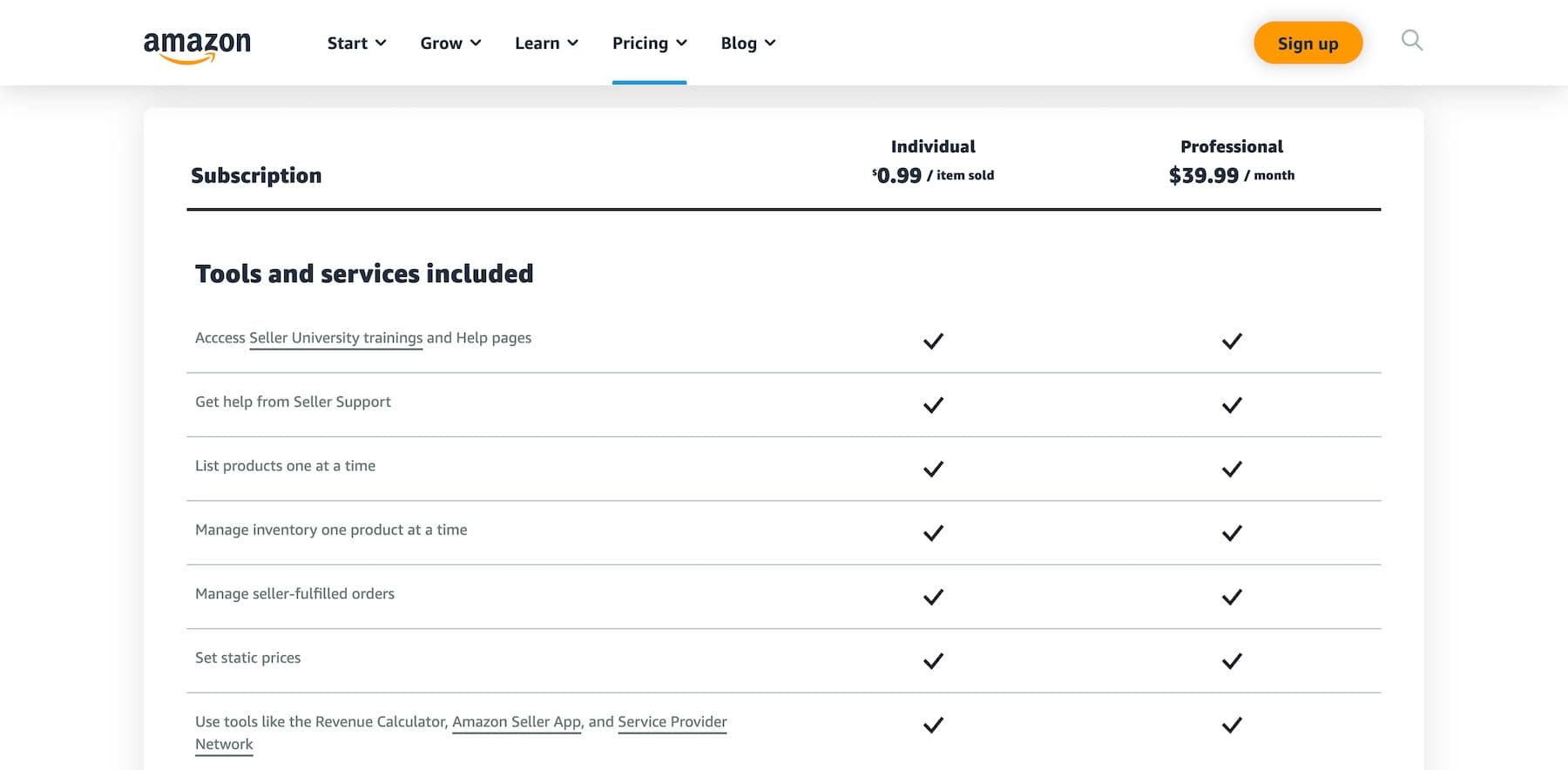1568x770 pixels.
Task: Visit the Service Provider Network link
Action: pos(672,722)
